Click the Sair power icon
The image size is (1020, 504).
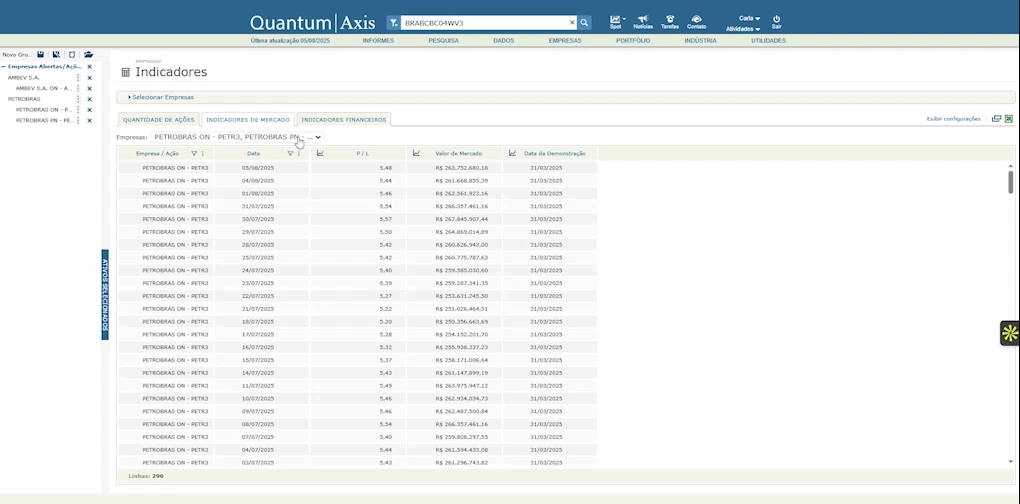click(x=777, y=19)
